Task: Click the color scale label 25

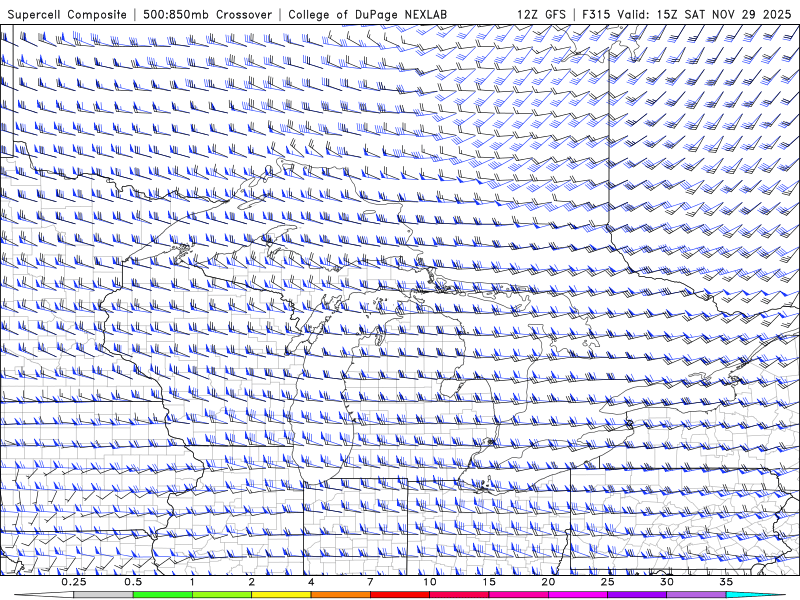Action: (x=607, y=582)
